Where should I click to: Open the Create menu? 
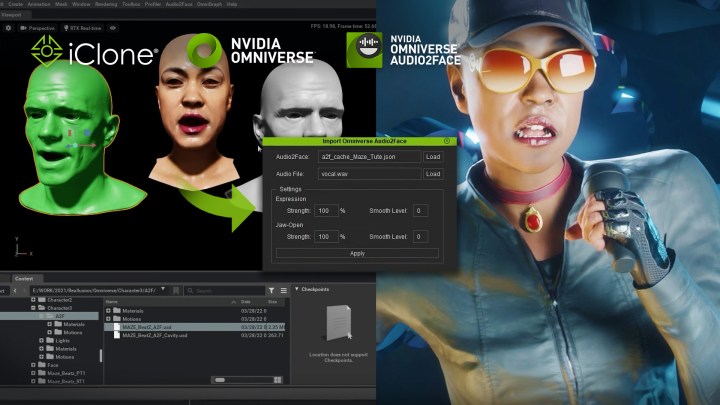tap(15, 4)
